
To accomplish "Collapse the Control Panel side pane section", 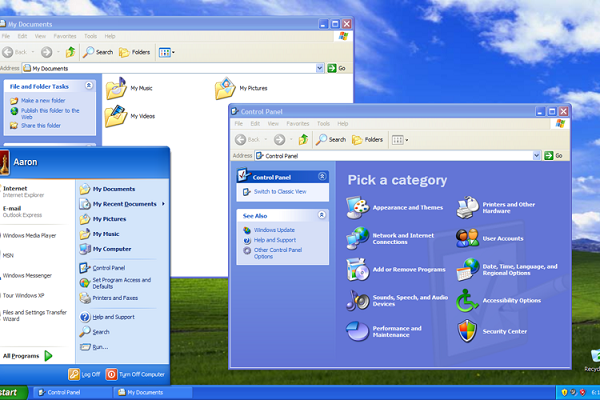I will click(x=322, y=176).
